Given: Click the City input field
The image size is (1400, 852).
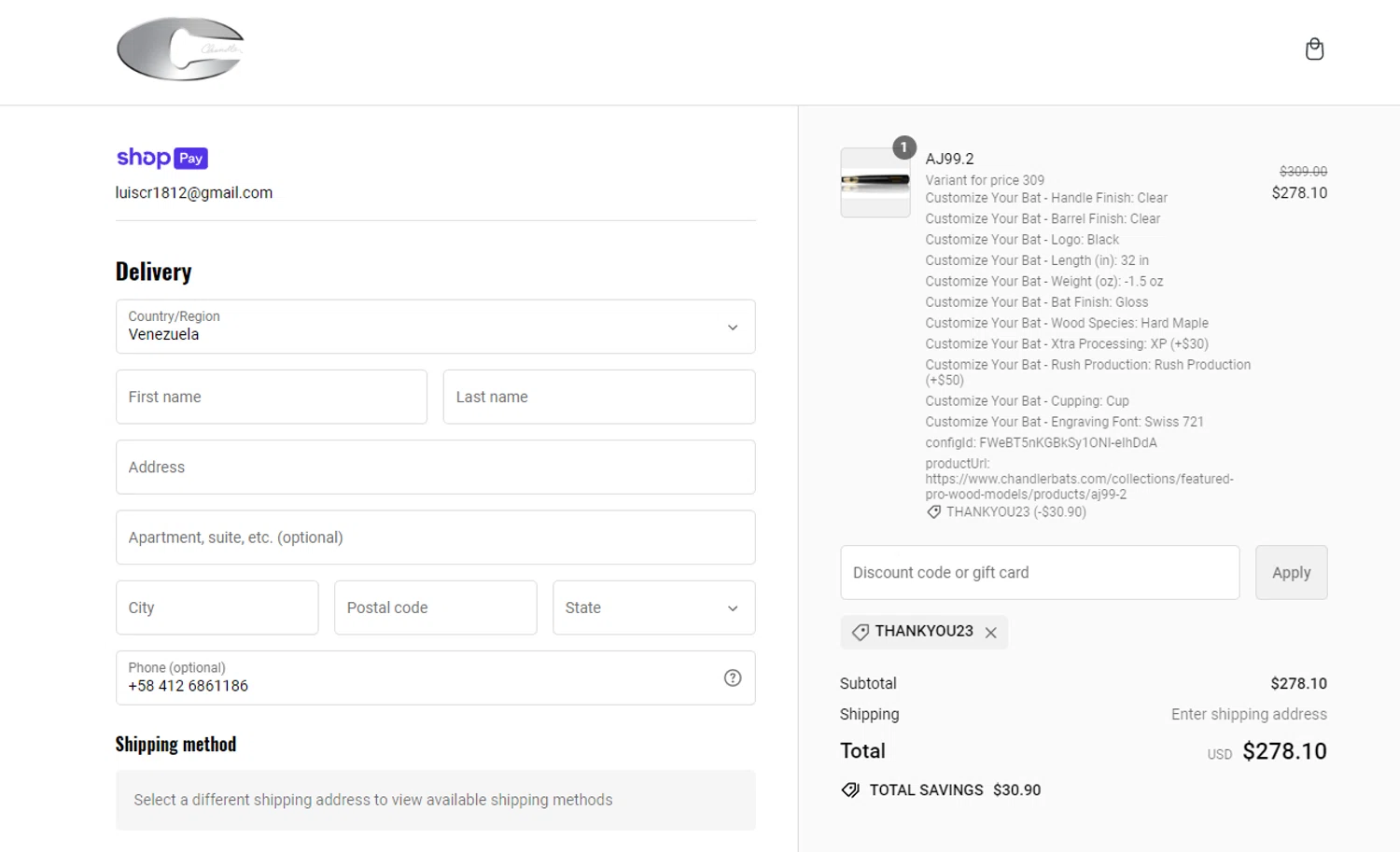Looking at the screenshot, I should [x=217, y=608].
